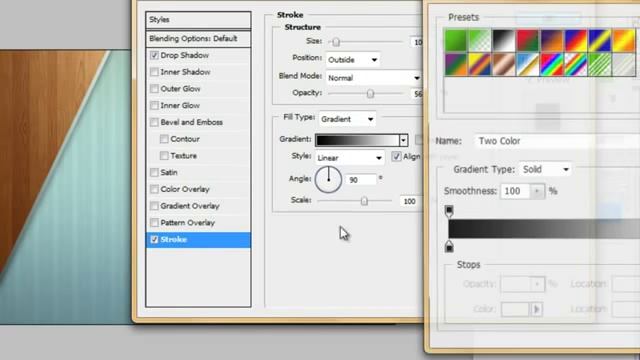Check the Contour checkbox

pyautogui.click(x=164, y=139)
